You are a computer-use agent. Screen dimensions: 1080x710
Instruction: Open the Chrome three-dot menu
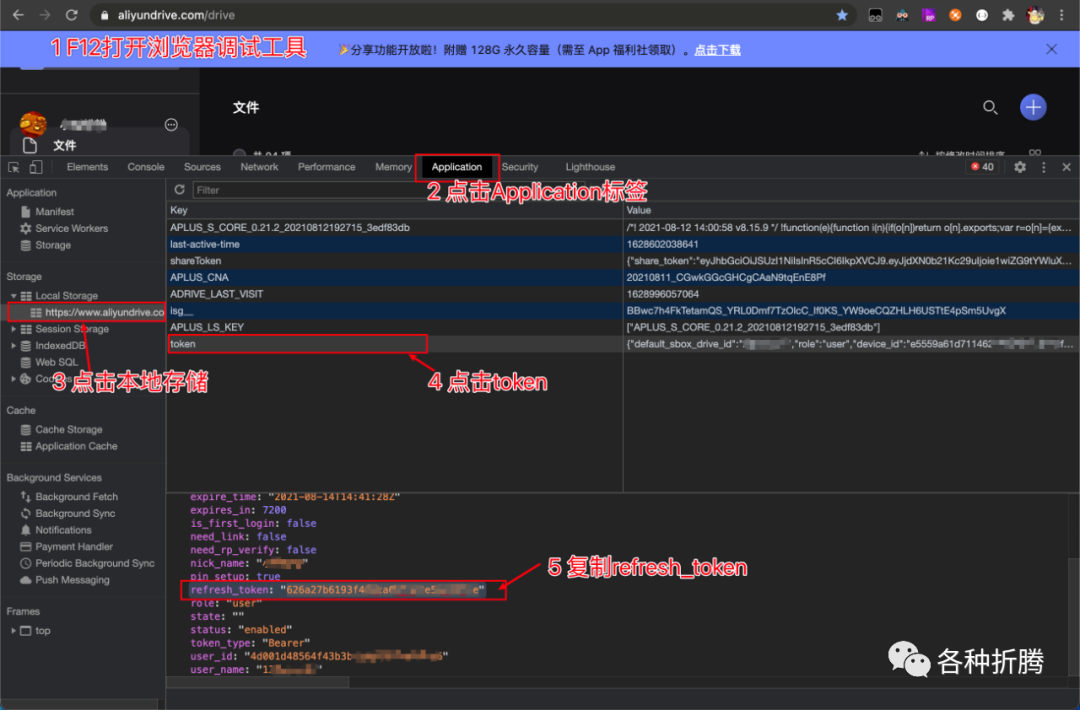pyautogui.click(x=1061, y=15)
